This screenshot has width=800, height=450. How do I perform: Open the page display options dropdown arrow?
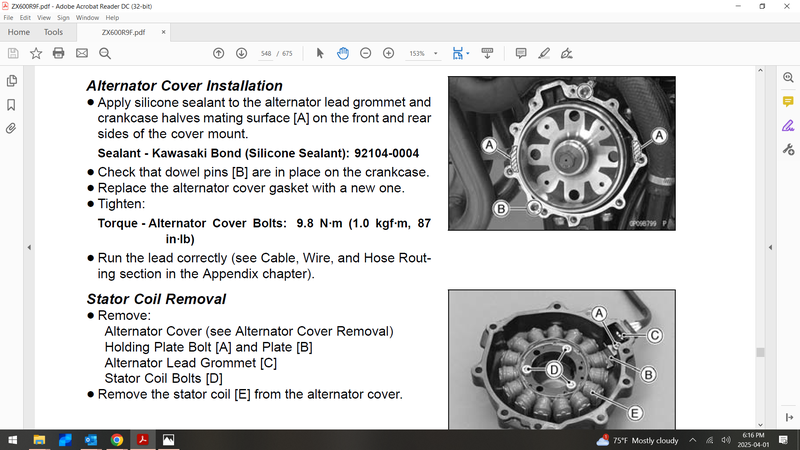click(x=468, y=53)
